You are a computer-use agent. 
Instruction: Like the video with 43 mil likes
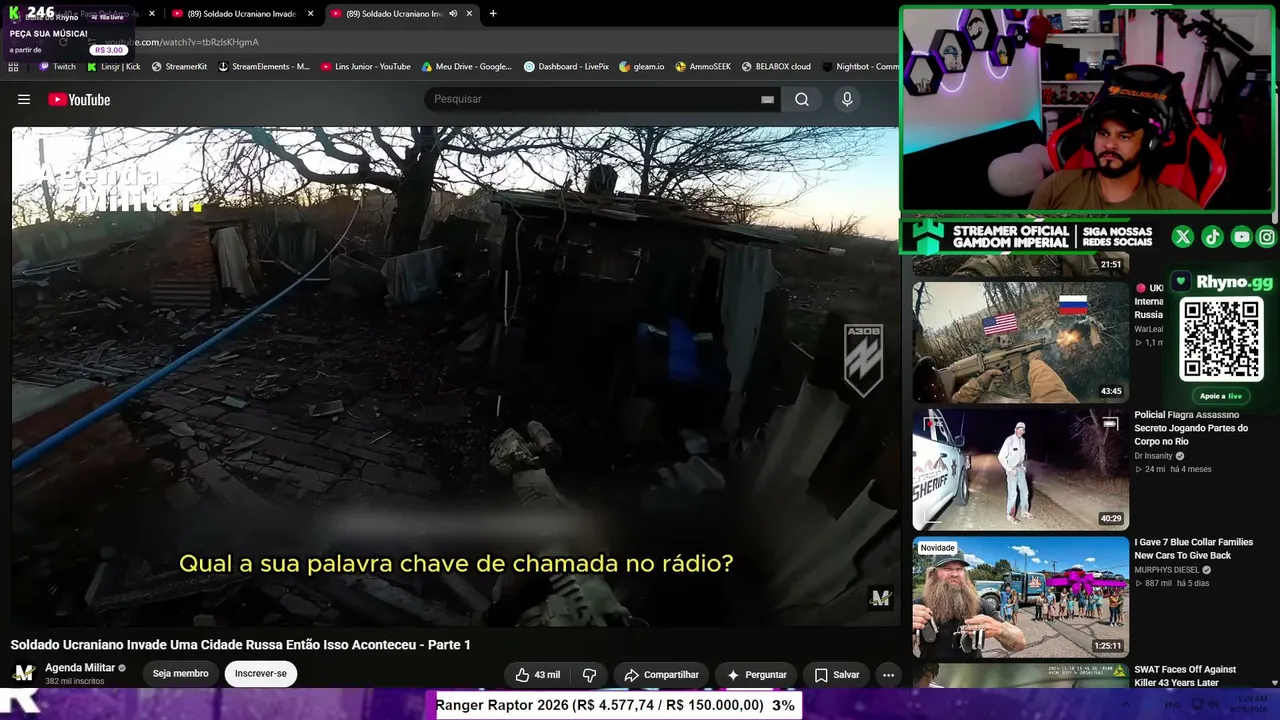coord(537,675)
